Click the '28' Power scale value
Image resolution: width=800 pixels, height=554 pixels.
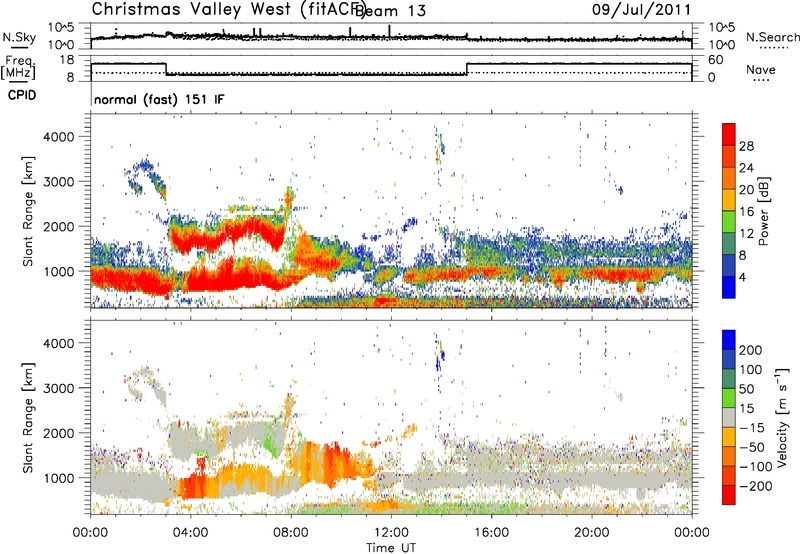(x=746, y=146)
